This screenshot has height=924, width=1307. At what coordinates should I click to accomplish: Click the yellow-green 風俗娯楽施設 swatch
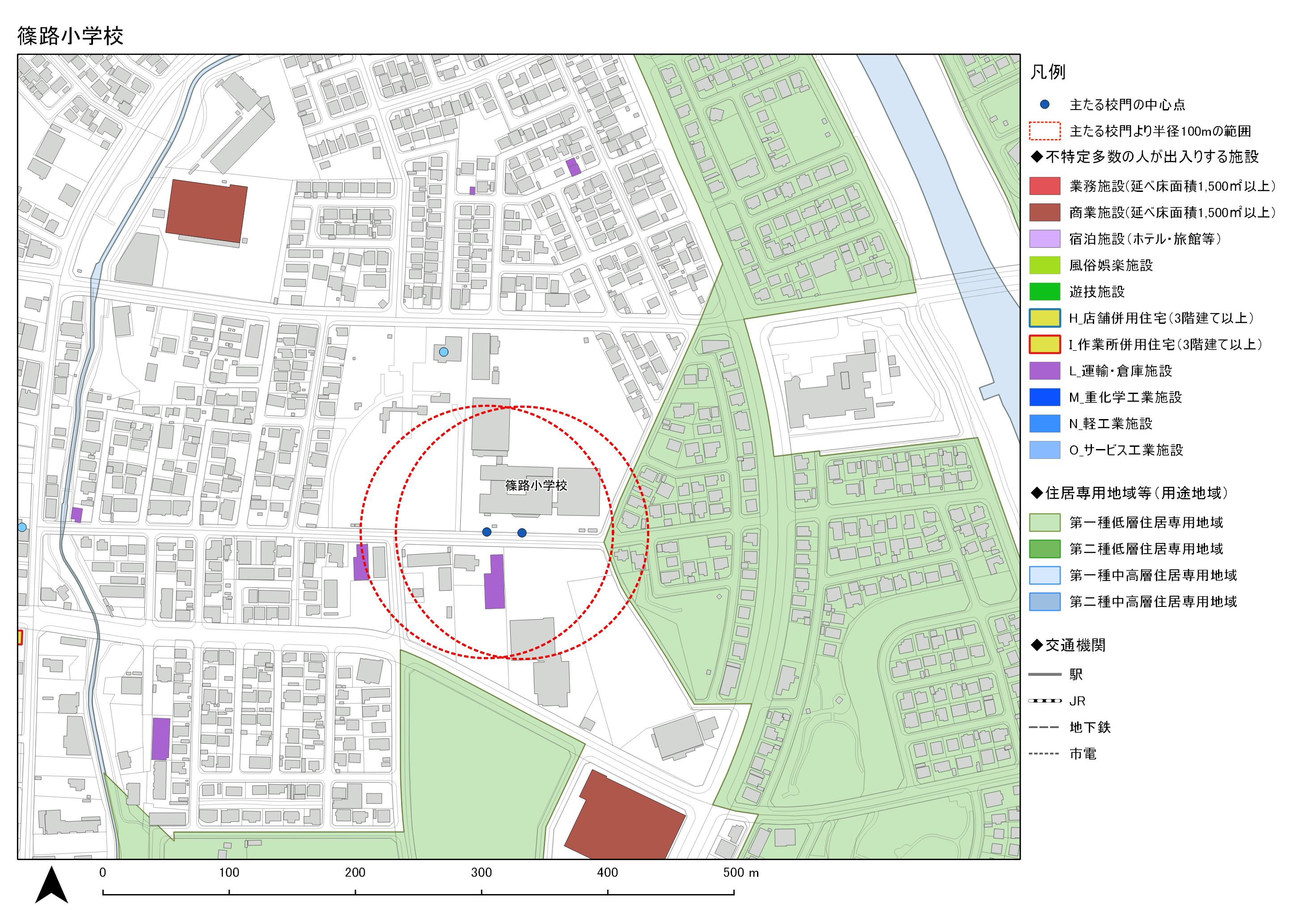pos(1045,265)
